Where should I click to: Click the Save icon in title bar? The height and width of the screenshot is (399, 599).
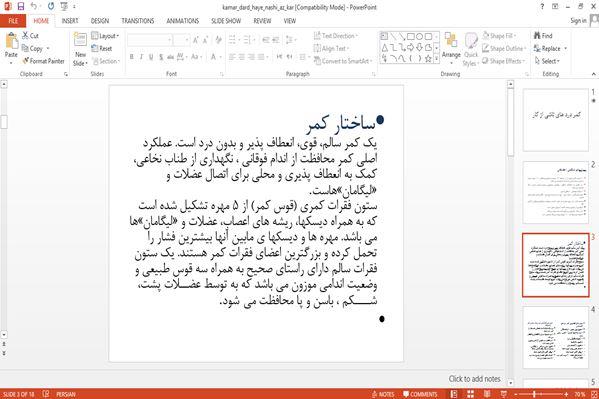(x=21, y=6)
